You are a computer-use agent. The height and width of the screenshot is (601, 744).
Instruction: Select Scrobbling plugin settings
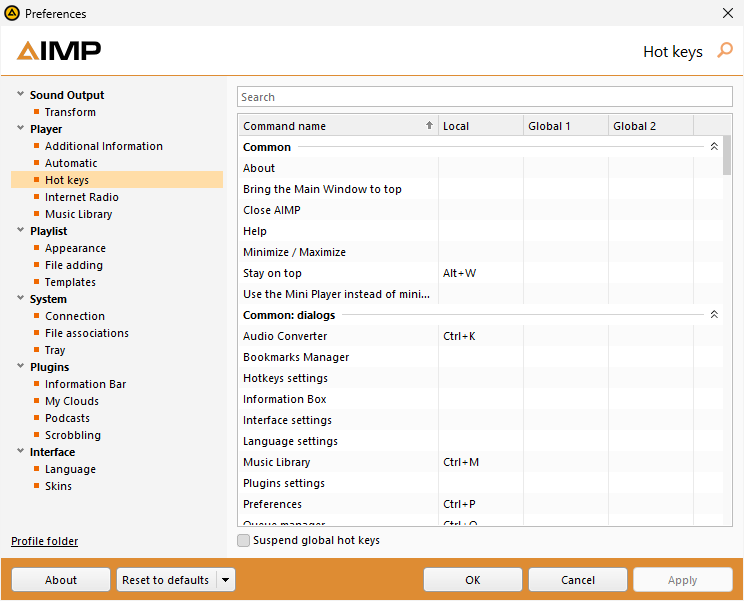pyautogui.click(x=73, y=435)
